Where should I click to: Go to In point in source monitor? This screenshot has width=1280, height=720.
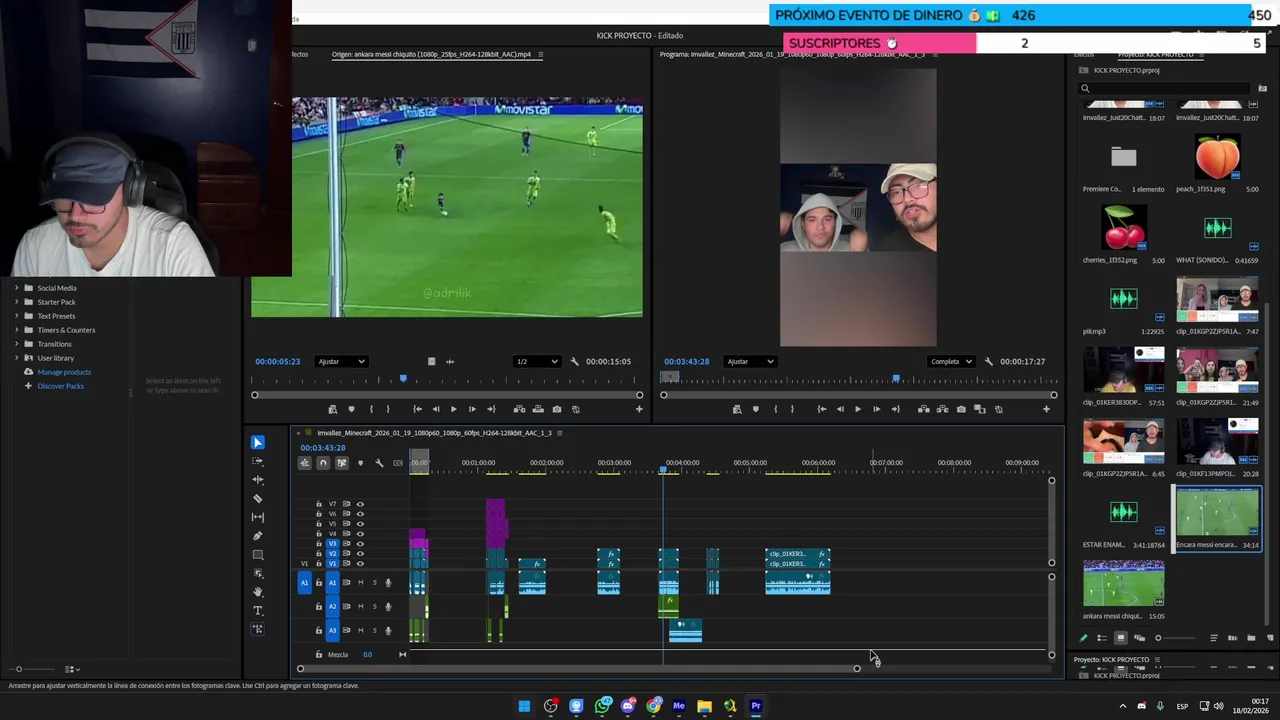(417, 409)
